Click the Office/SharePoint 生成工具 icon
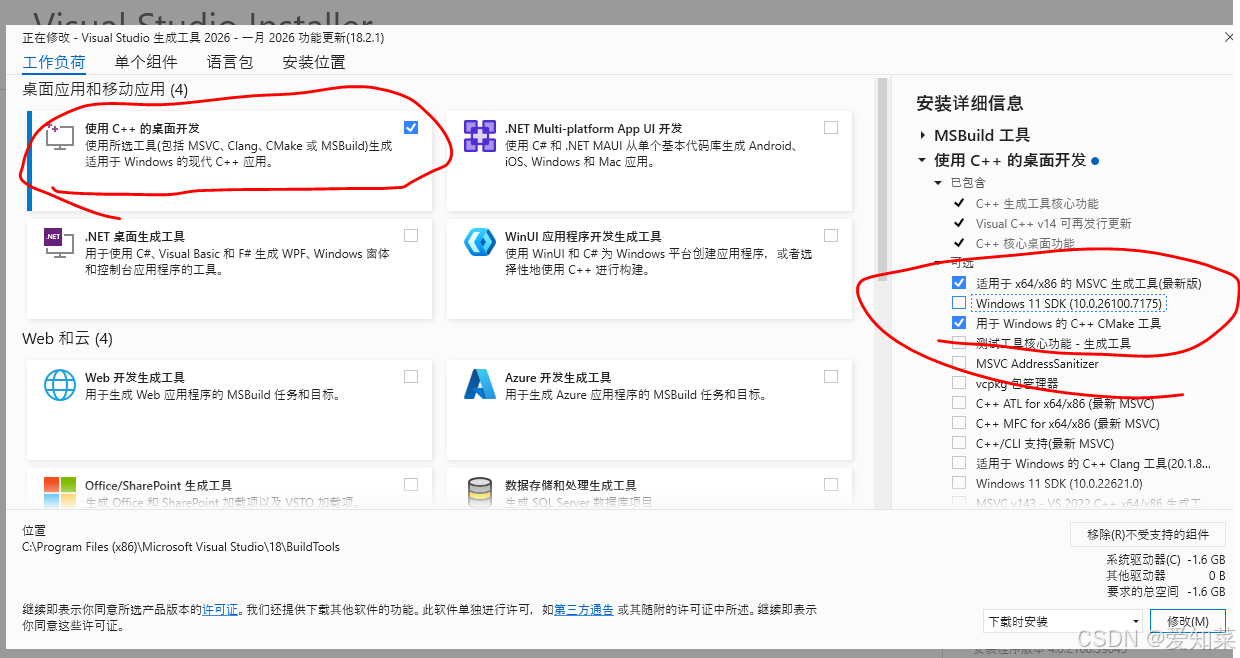 [60, 491]
